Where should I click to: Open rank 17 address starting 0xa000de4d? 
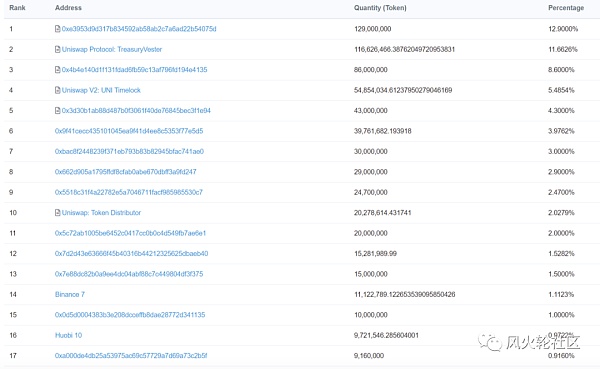(x=131, y=356)
